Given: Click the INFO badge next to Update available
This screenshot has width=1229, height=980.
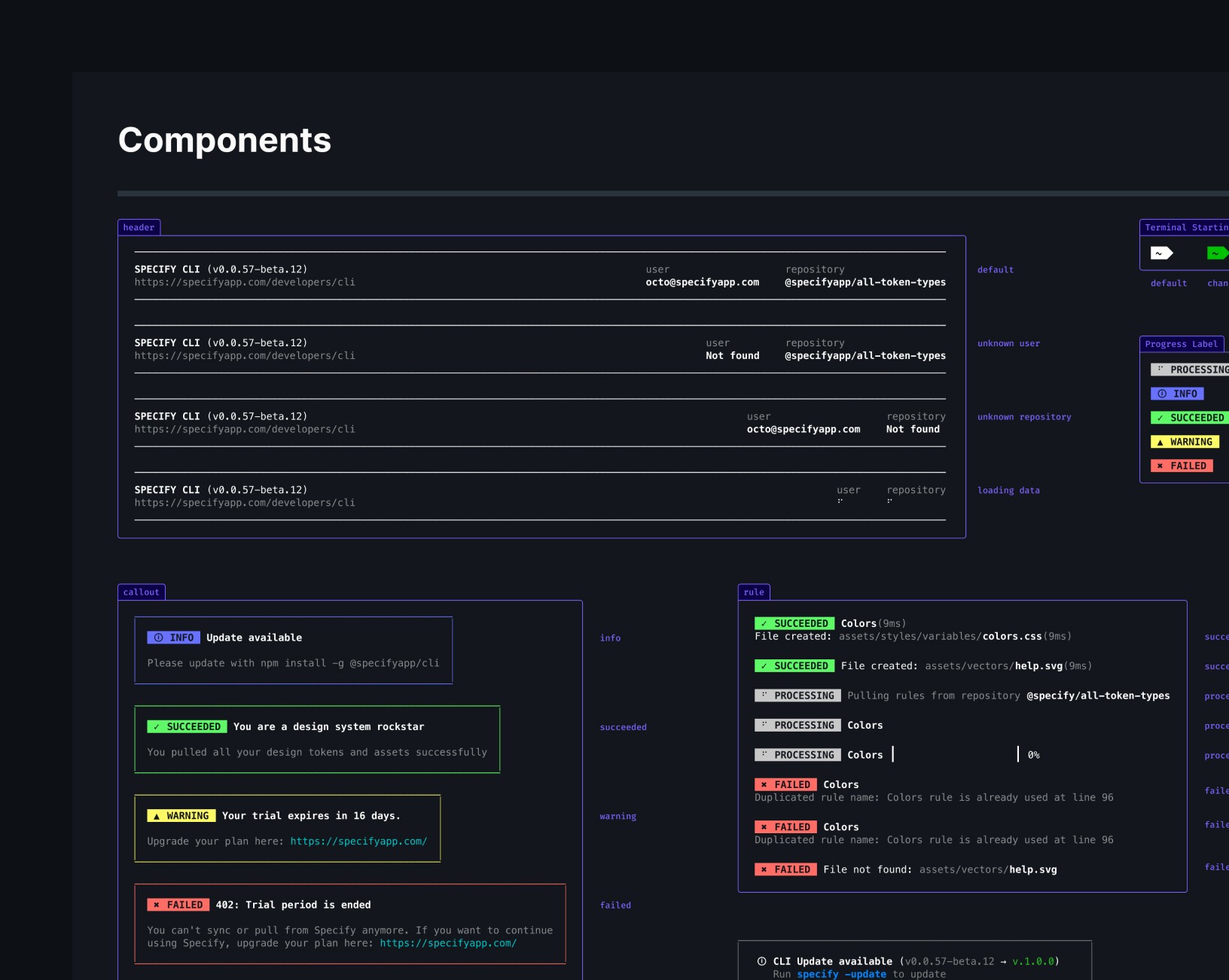Looking at the screenshot, I should tap(174, 638).
